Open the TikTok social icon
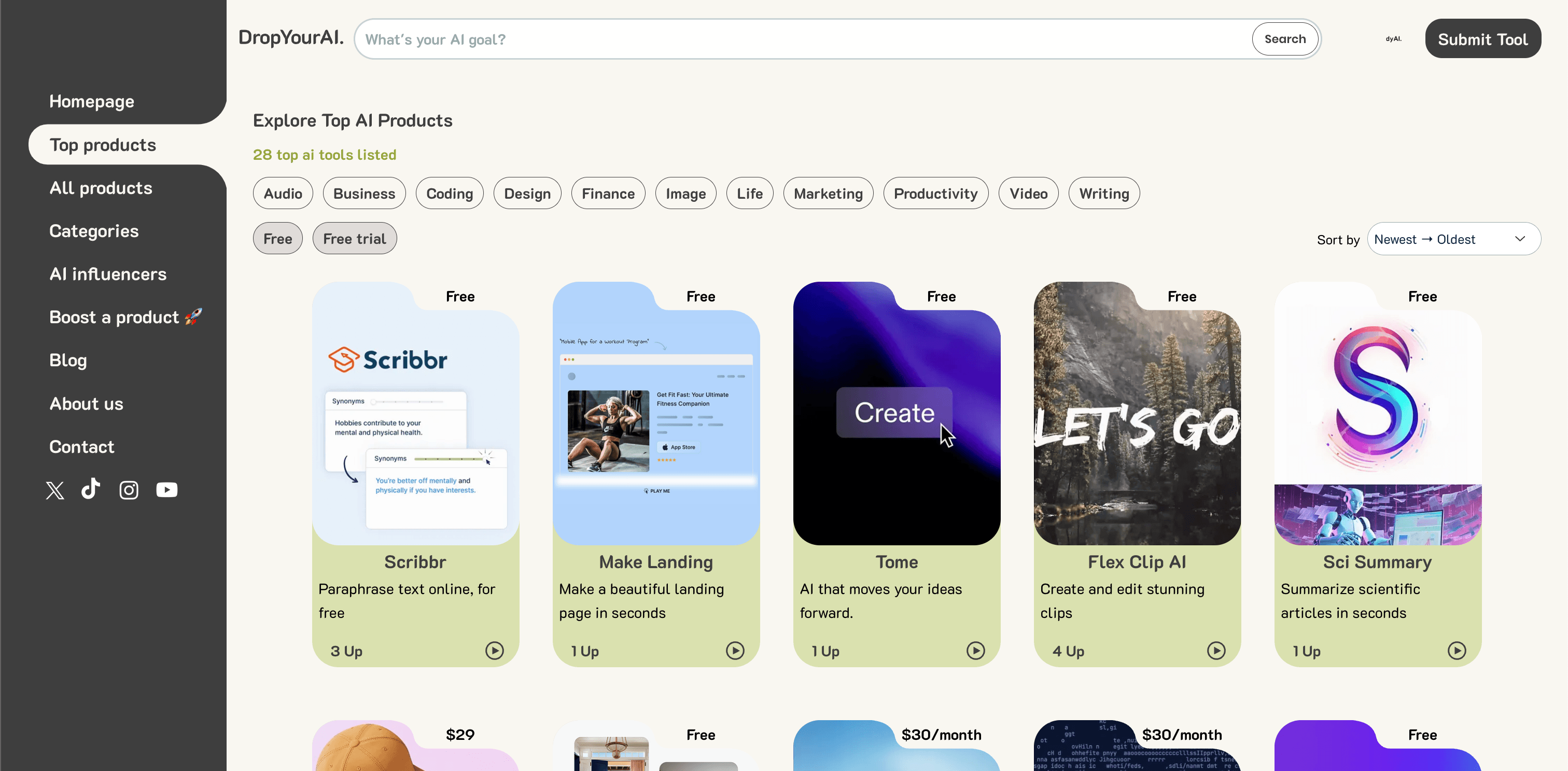Viewport: 1568px width, 771px height. [91, 489]
